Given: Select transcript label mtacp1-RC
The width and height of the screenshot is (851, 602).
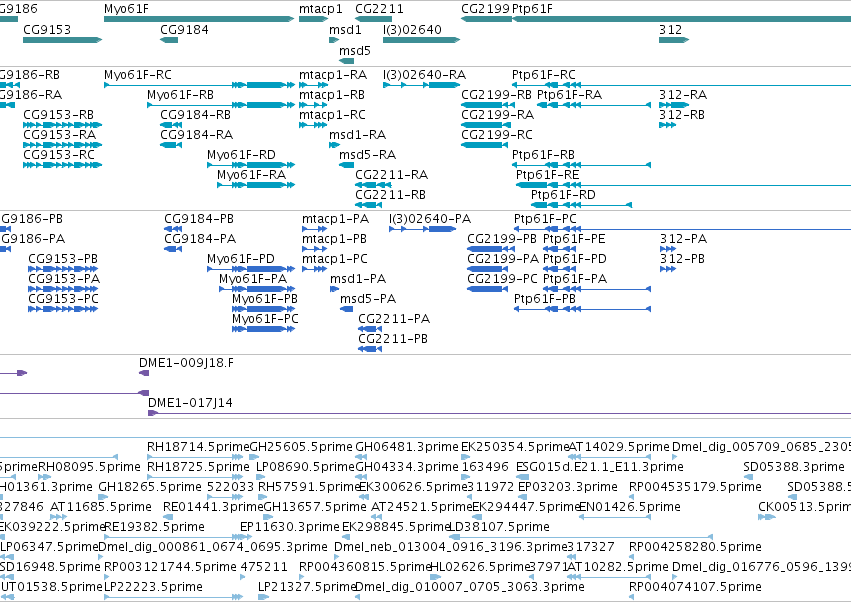Looking at the screenshot, I should point(333,115).
